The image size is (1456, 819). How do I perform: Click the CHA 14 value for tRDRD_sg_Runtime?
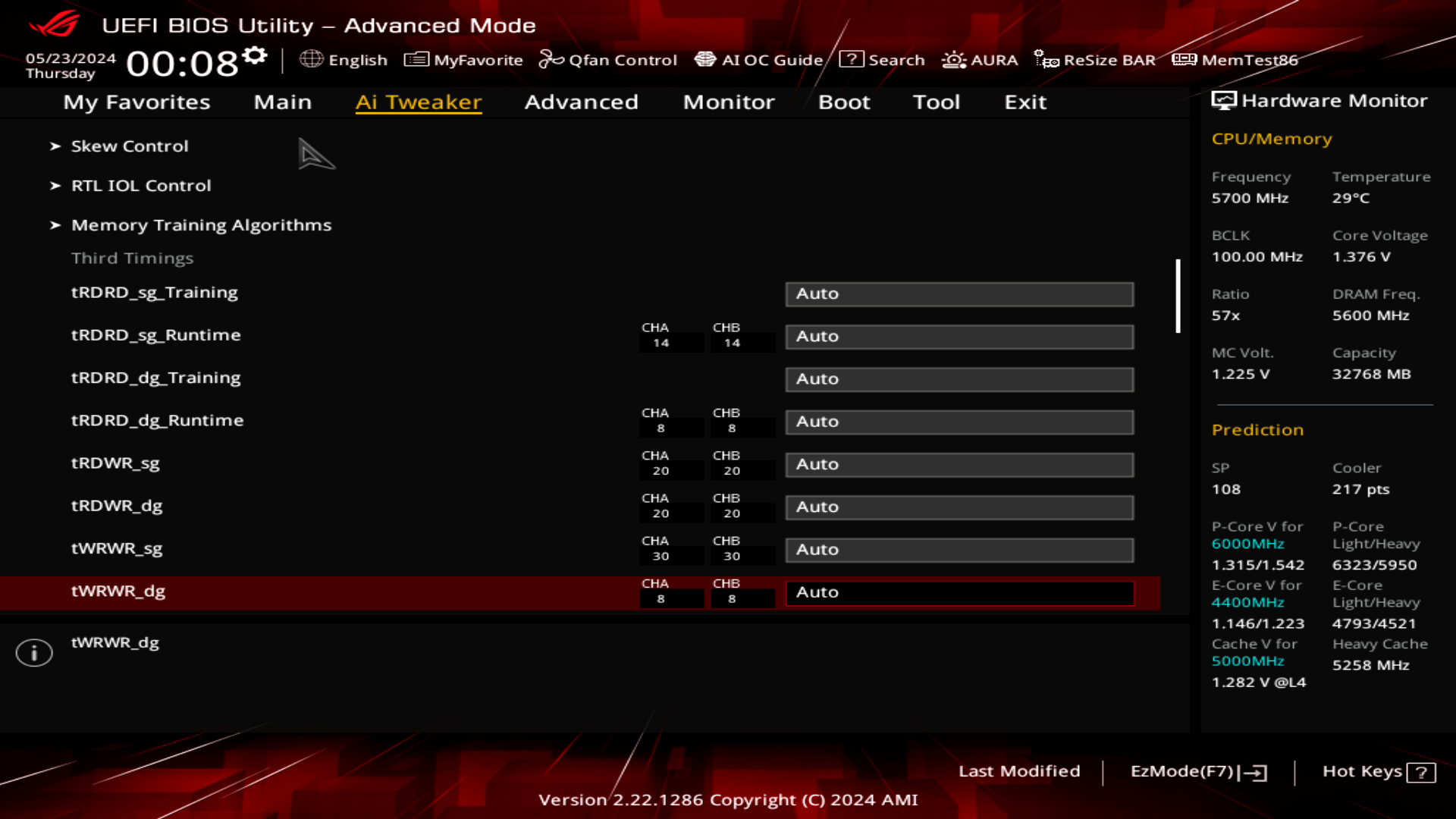tap(661, 344)
